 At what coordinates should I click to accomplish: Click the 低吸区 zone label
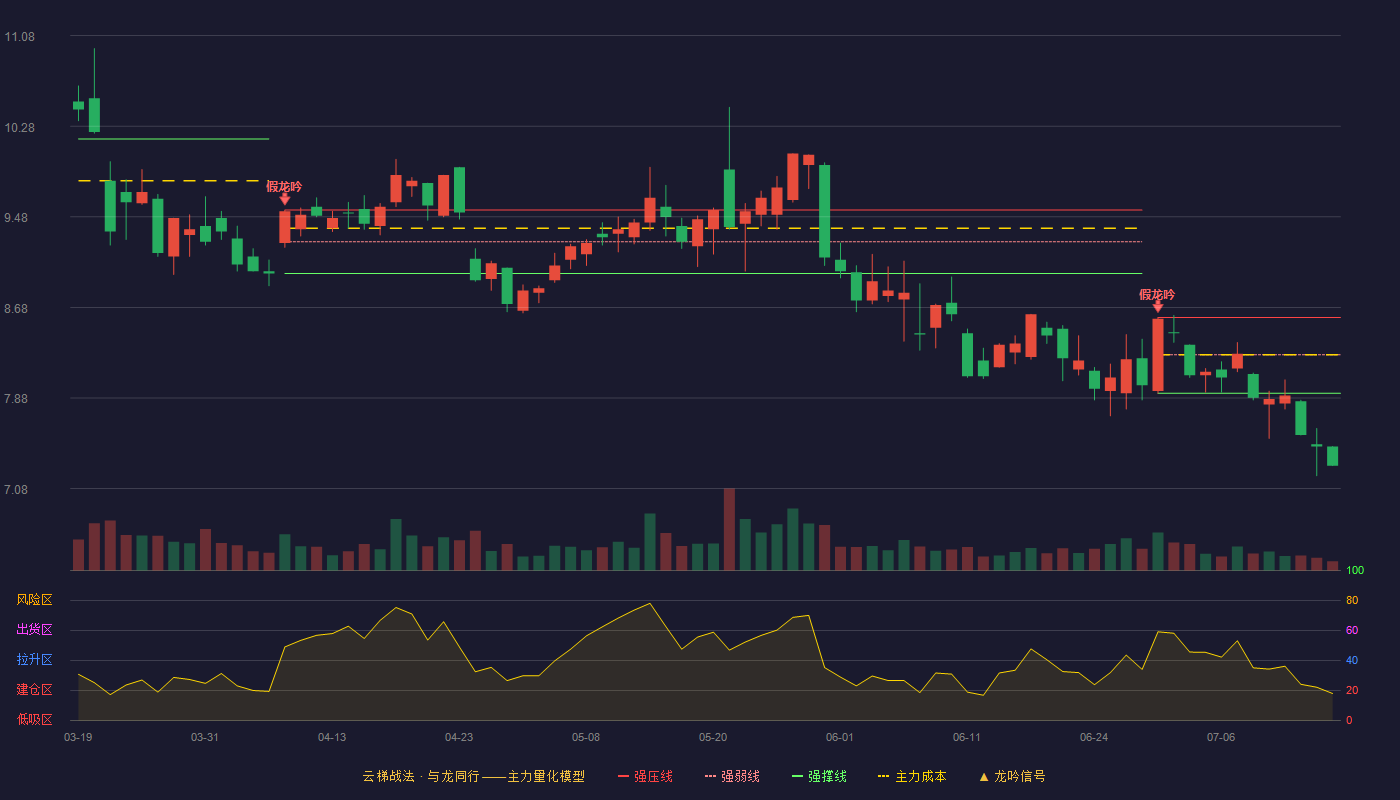click(34, 719)
